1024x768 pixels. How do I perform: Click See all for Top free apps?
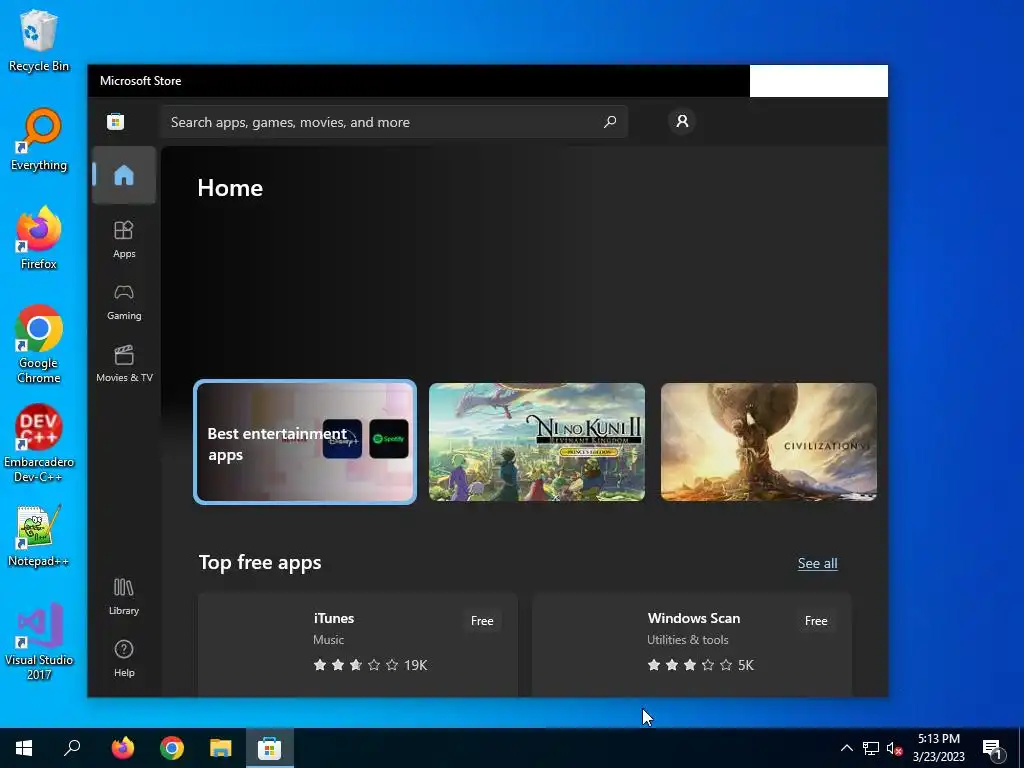(x=818, y=563)
